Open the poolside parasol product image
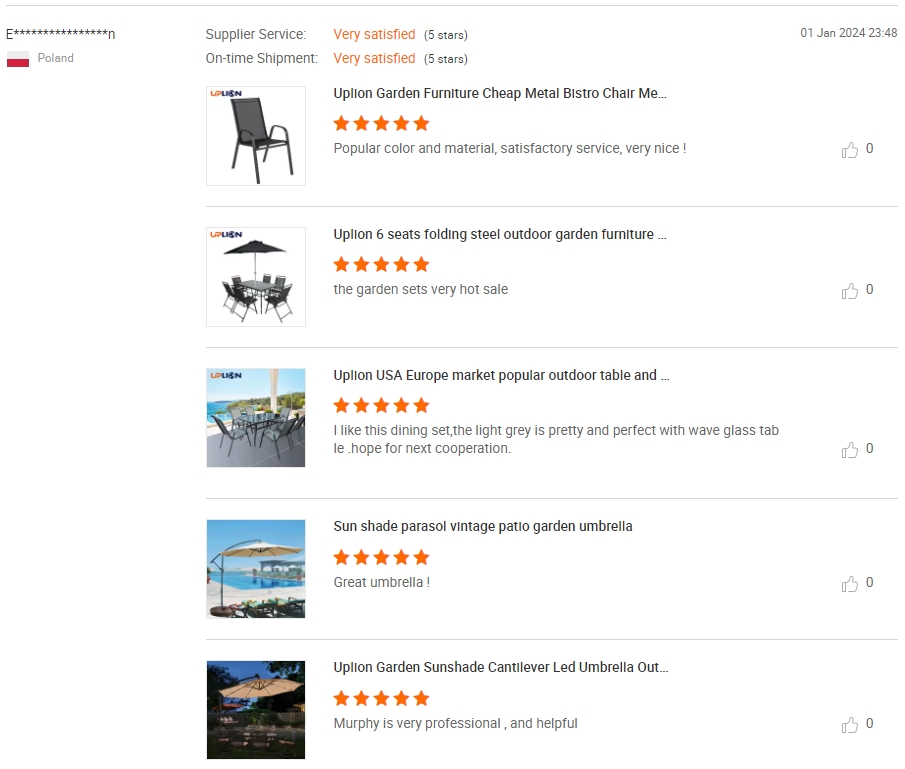905x769 pixels. pos(256,569)
